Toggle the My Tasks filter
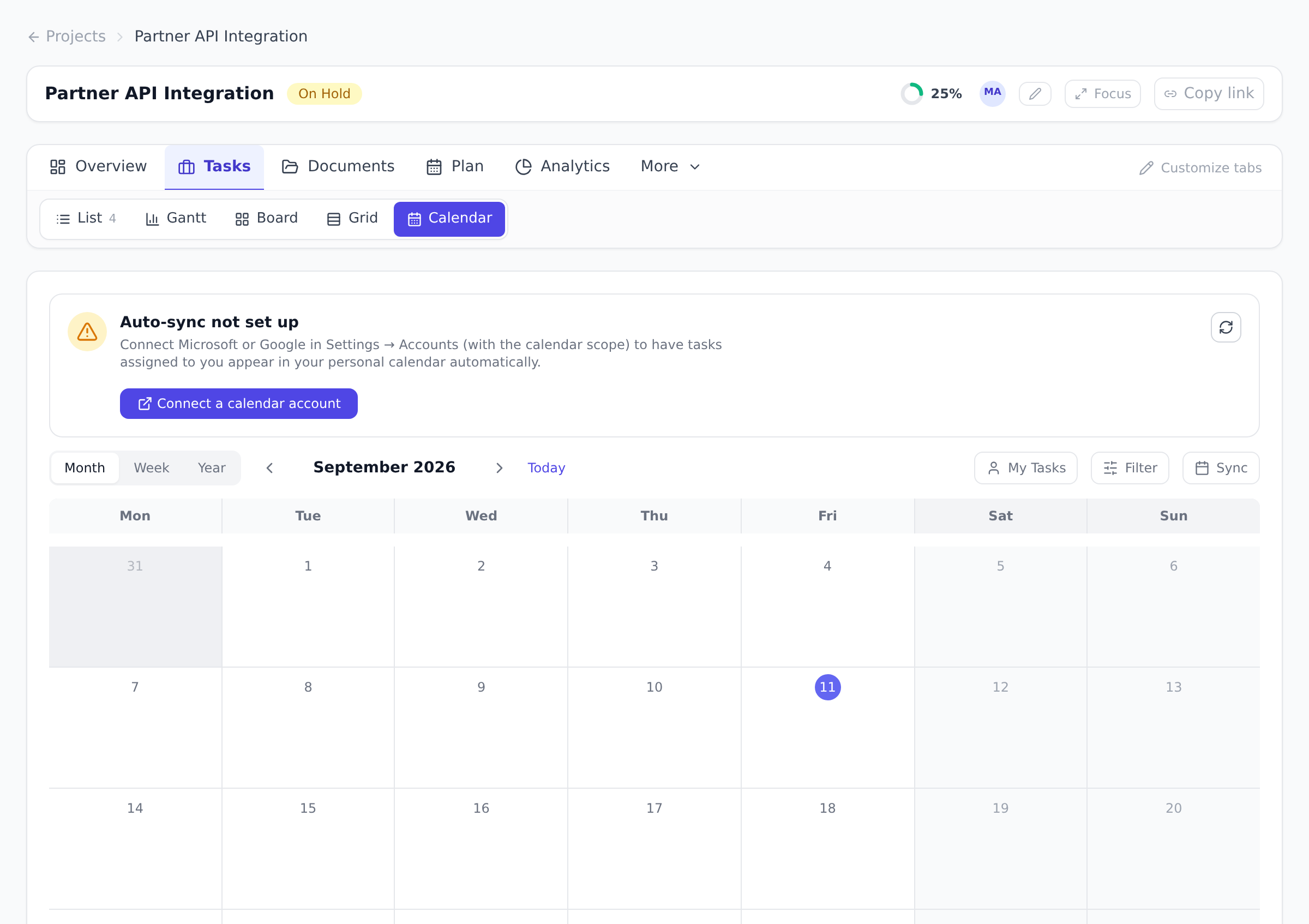This screenshot has width=1309, height=924. [x=1025, y=468]
